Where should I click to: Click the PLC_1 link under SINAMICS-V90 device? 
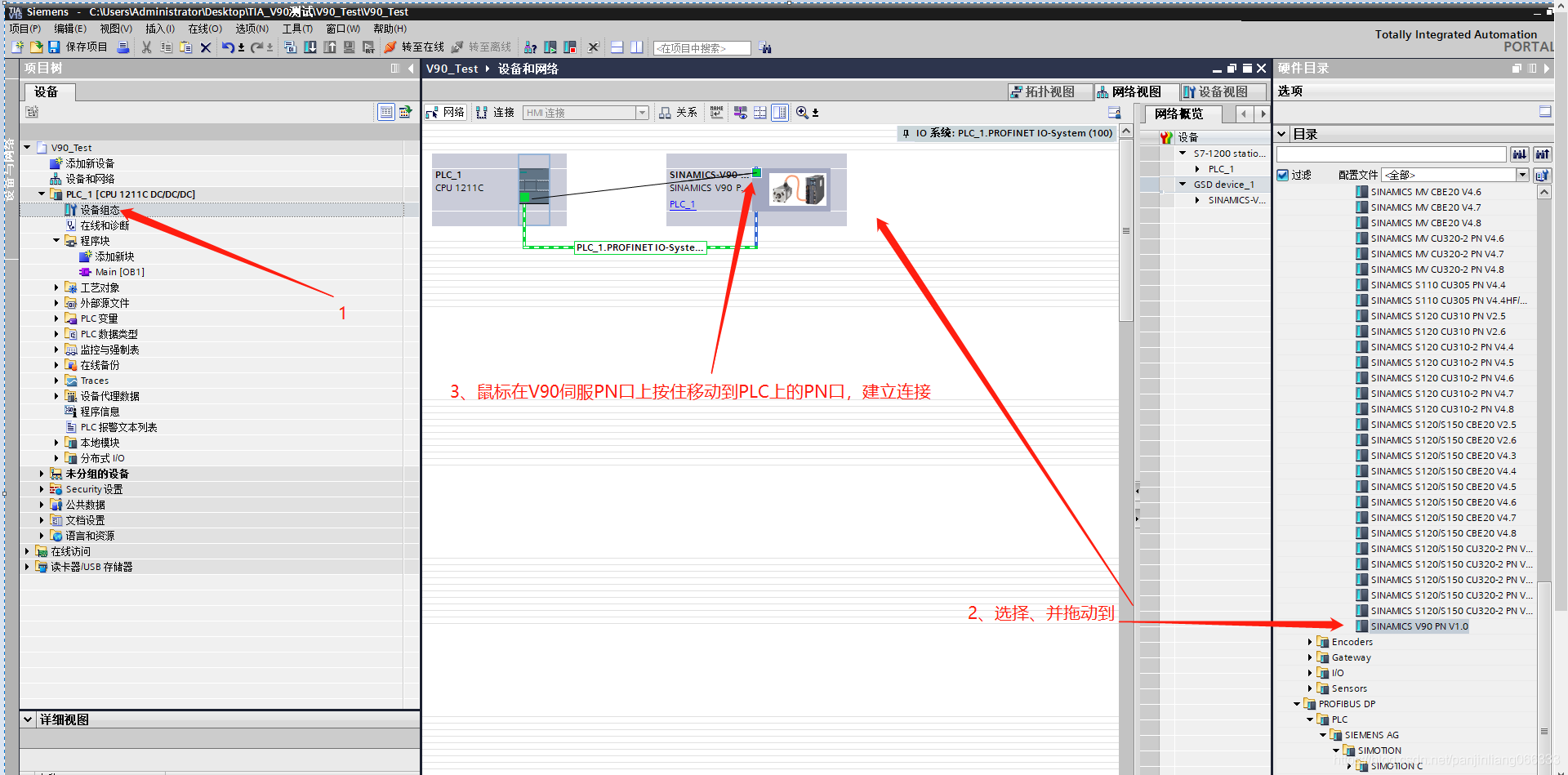click(682, 204)
